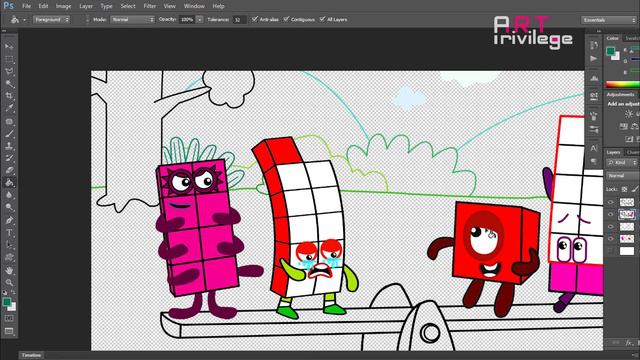The width and height of the screenshot is (640, 360).
Task: Select the Hand tool
Action: (x=9, y=270)
